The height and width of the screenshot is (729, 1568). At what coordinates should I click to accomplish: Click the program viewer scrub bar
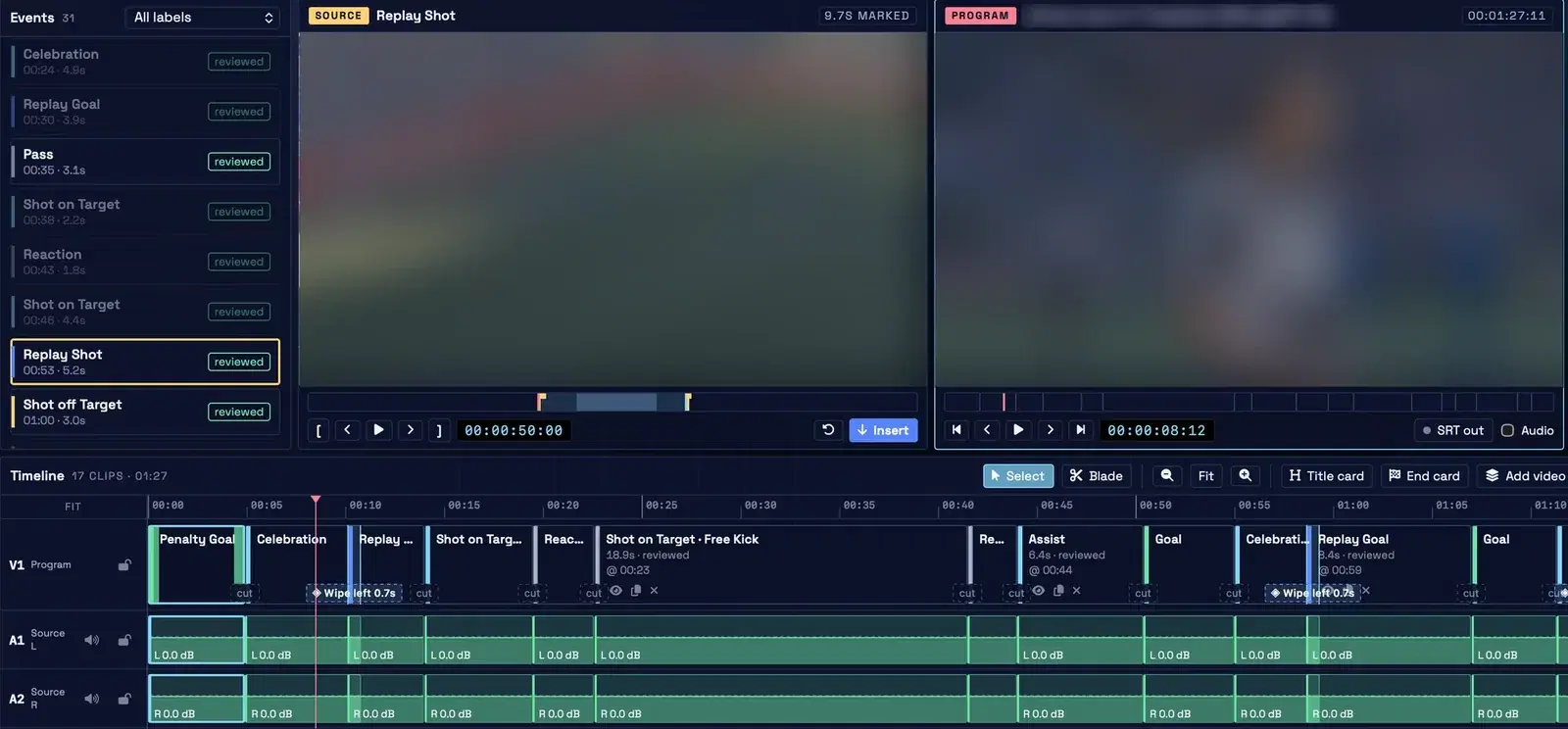click(x=1249, y=402)
